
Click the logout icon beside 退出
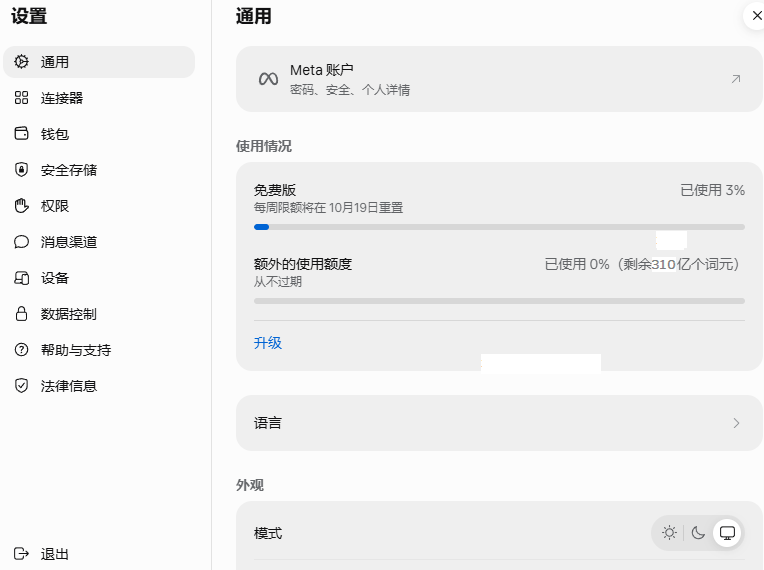[x=21, y=554]
